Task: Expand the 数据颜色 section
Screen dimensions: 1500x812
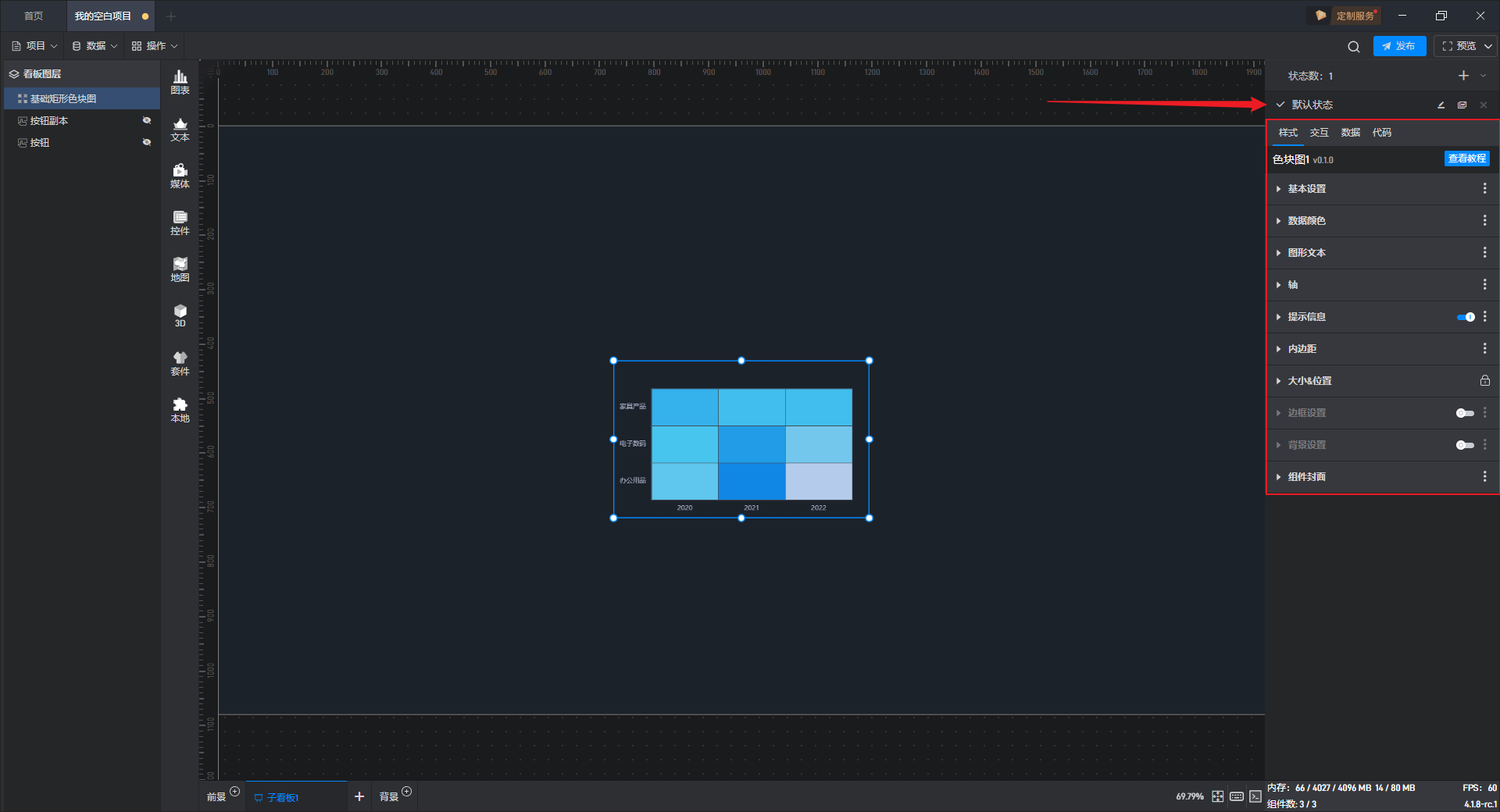Action: click(1306, 221)
